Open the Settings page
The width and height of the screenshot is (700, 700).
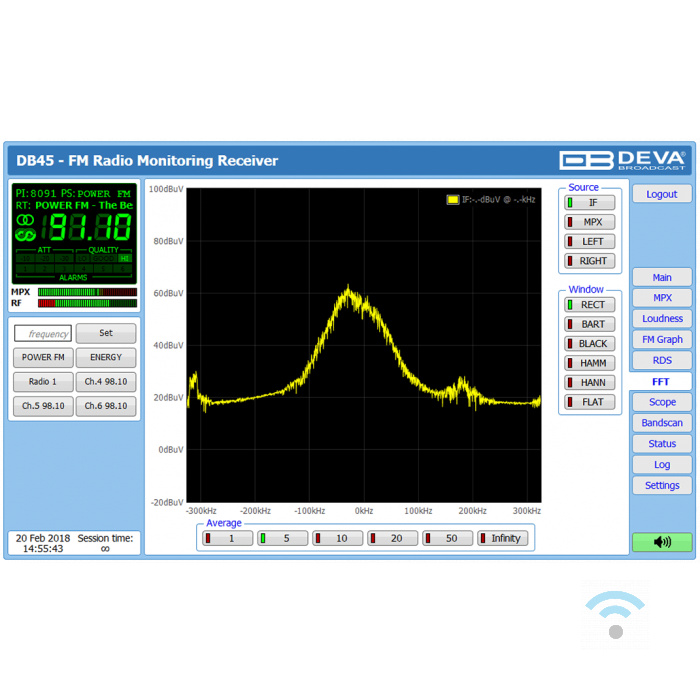click(x=661, y=486)
